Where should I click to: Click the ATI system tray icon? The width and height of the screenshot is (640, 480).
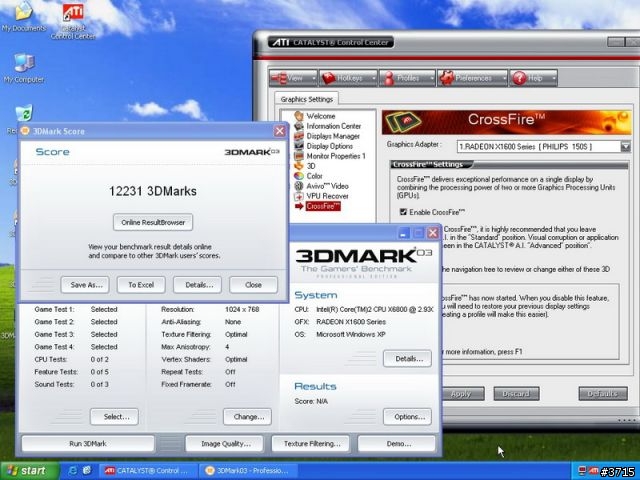(593, 471)
